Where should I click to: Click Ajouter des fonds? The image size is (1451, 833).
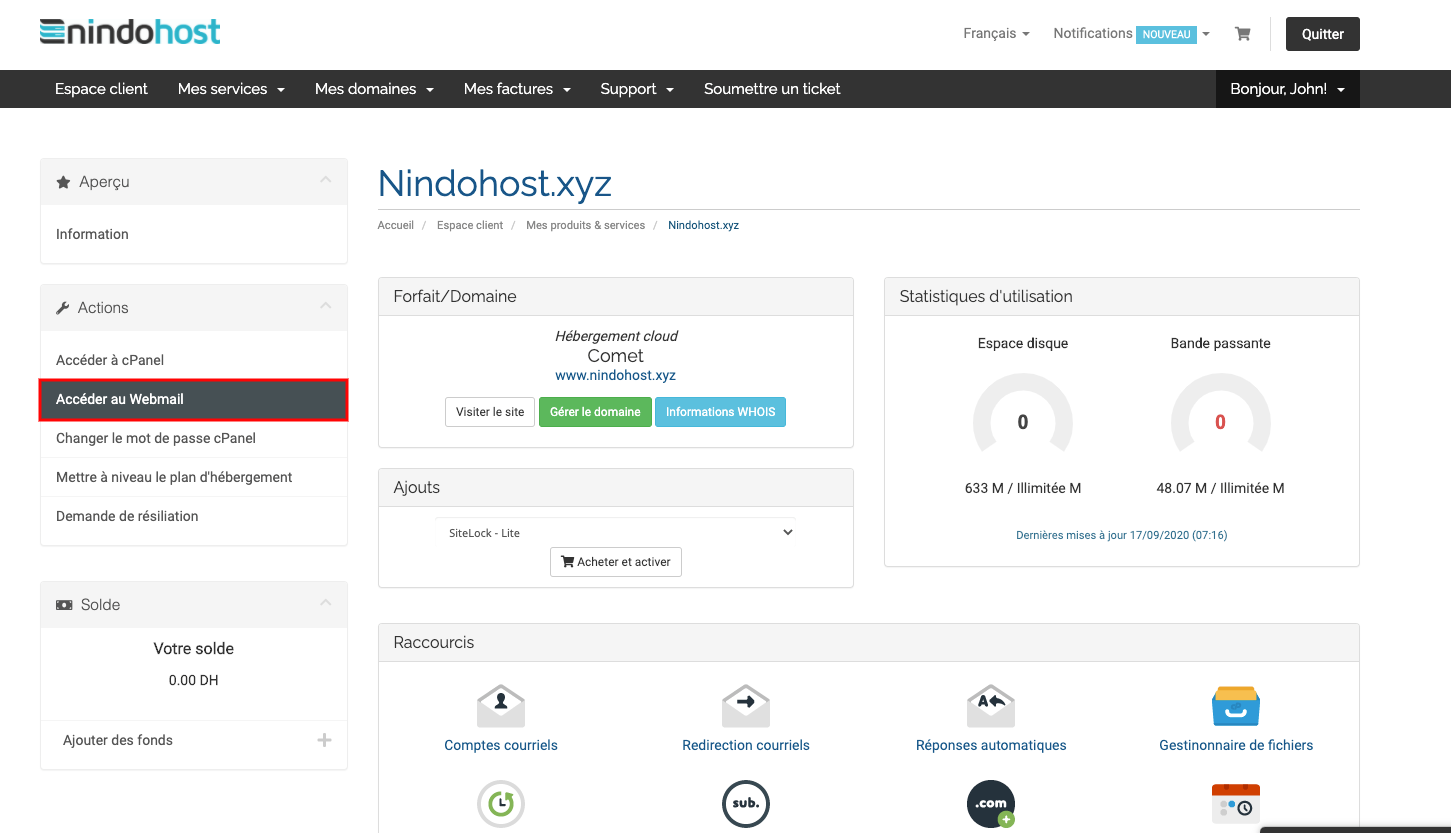[x=118, y=740]
